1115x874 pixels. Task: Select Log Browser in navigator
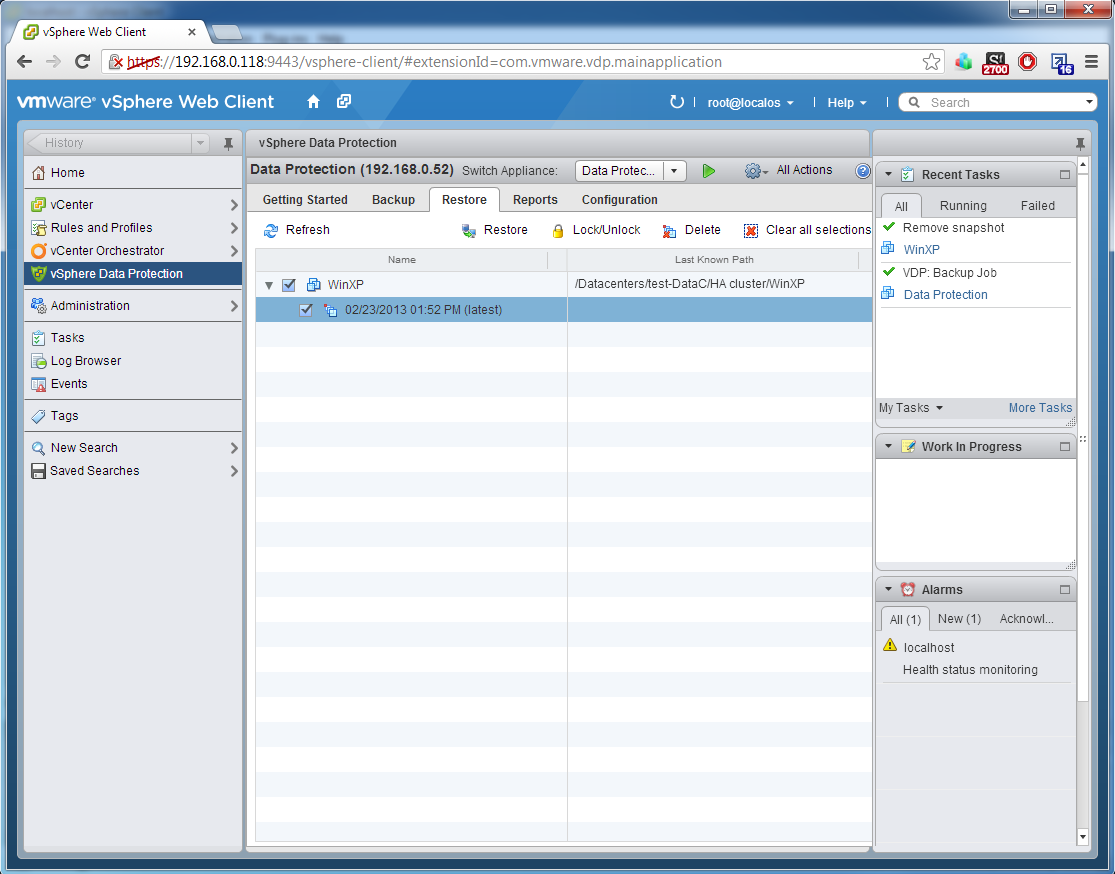coord(85,361)
